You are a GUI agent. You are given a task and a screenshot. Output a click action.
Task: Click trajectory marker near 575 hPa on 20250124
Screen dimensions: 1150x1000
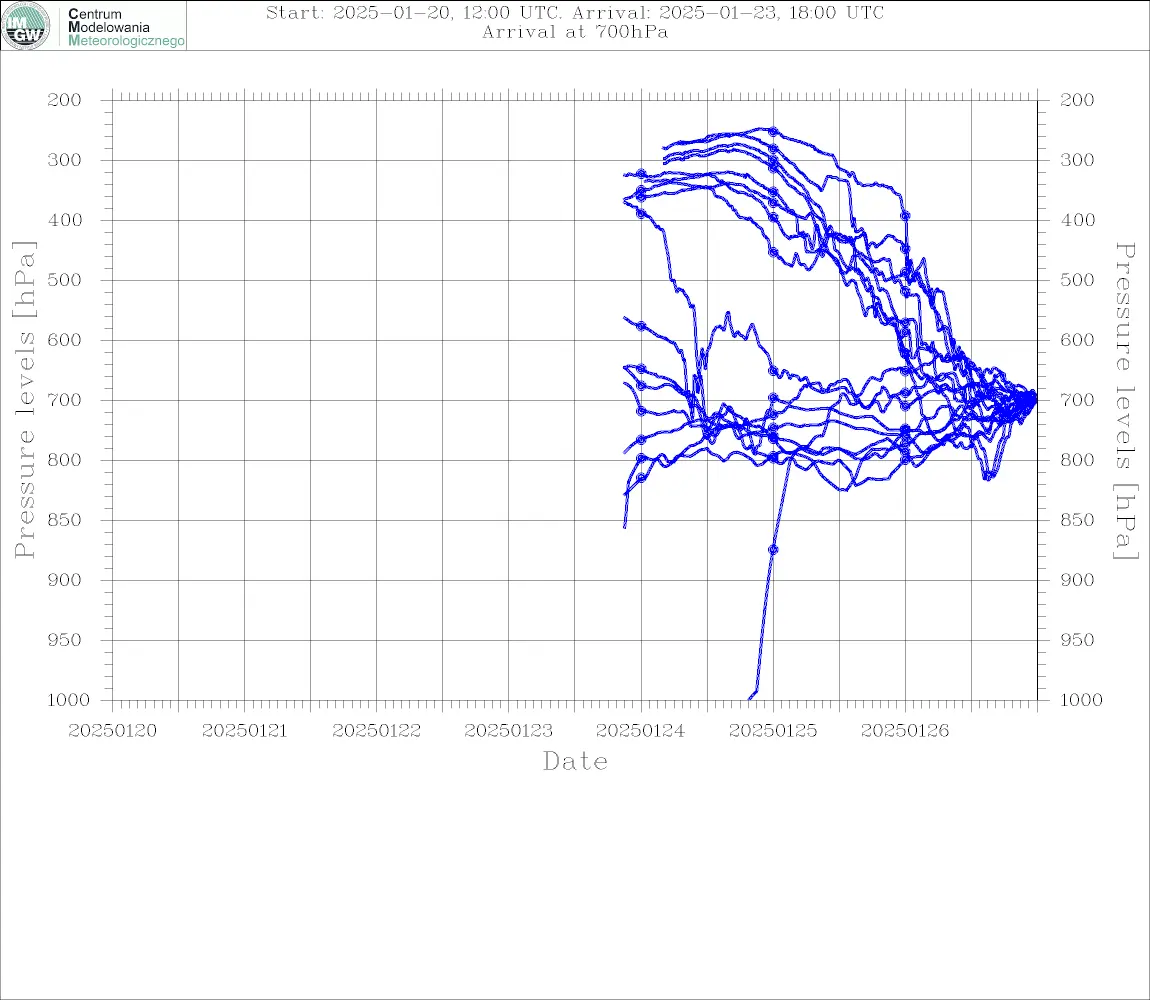click(x=641, y=326)
